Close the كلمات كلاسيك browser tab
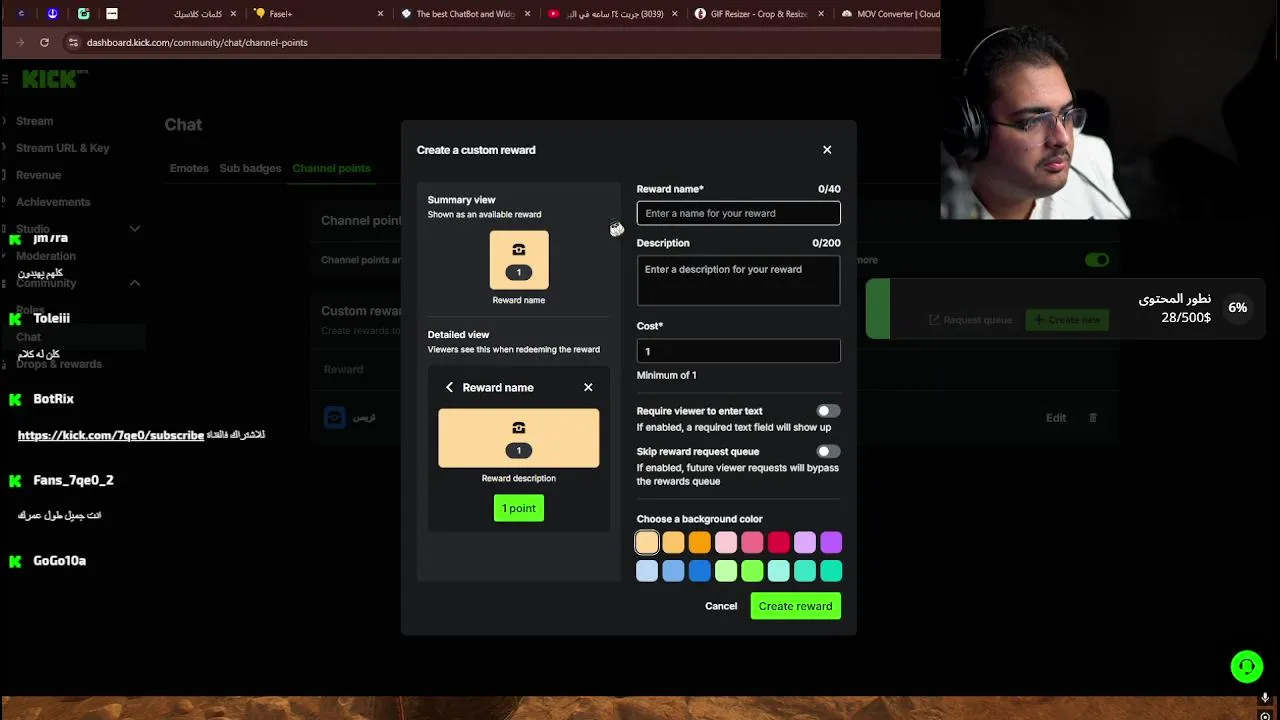 pyautogui.click(x=233, y=14)
